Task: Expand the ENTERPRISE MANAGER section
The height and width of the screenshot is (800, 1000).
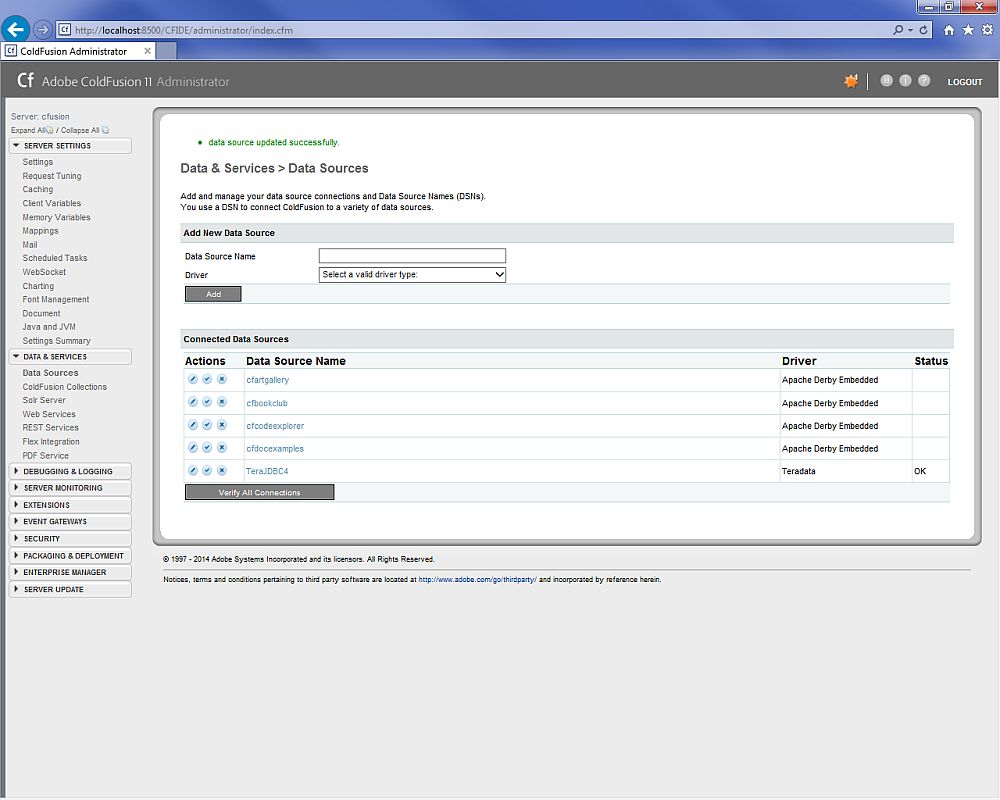Action: [x=70, y=572]
